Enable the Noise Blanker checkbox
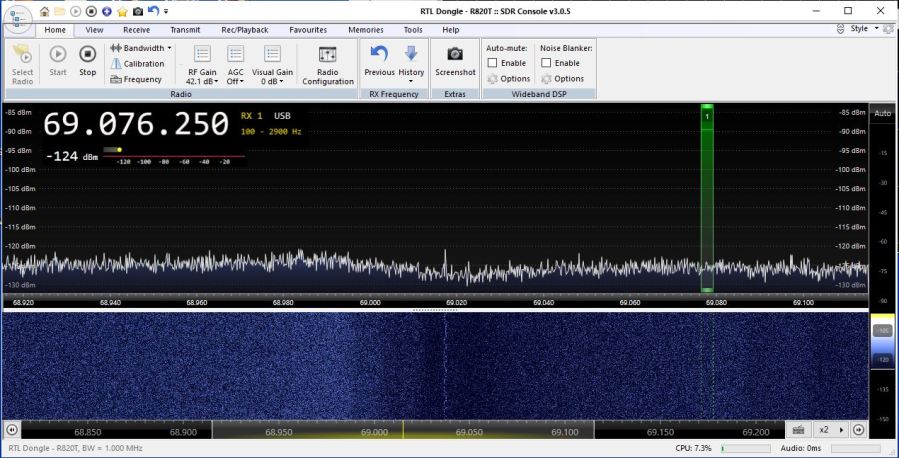Viewport: 899px width, 458px height. [x=546, y=63]
